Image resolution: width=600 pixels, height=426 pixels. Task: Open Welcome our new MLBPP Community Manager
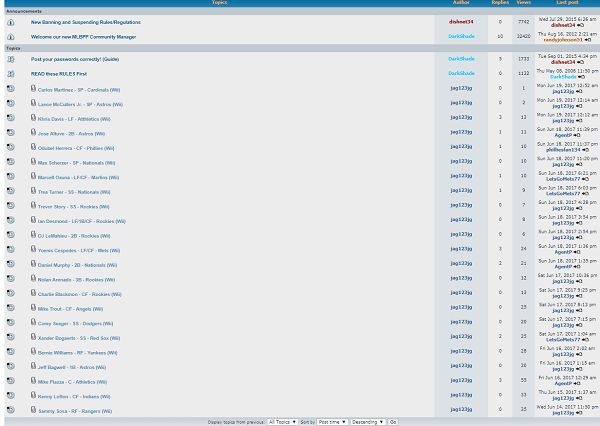point(83,37)
